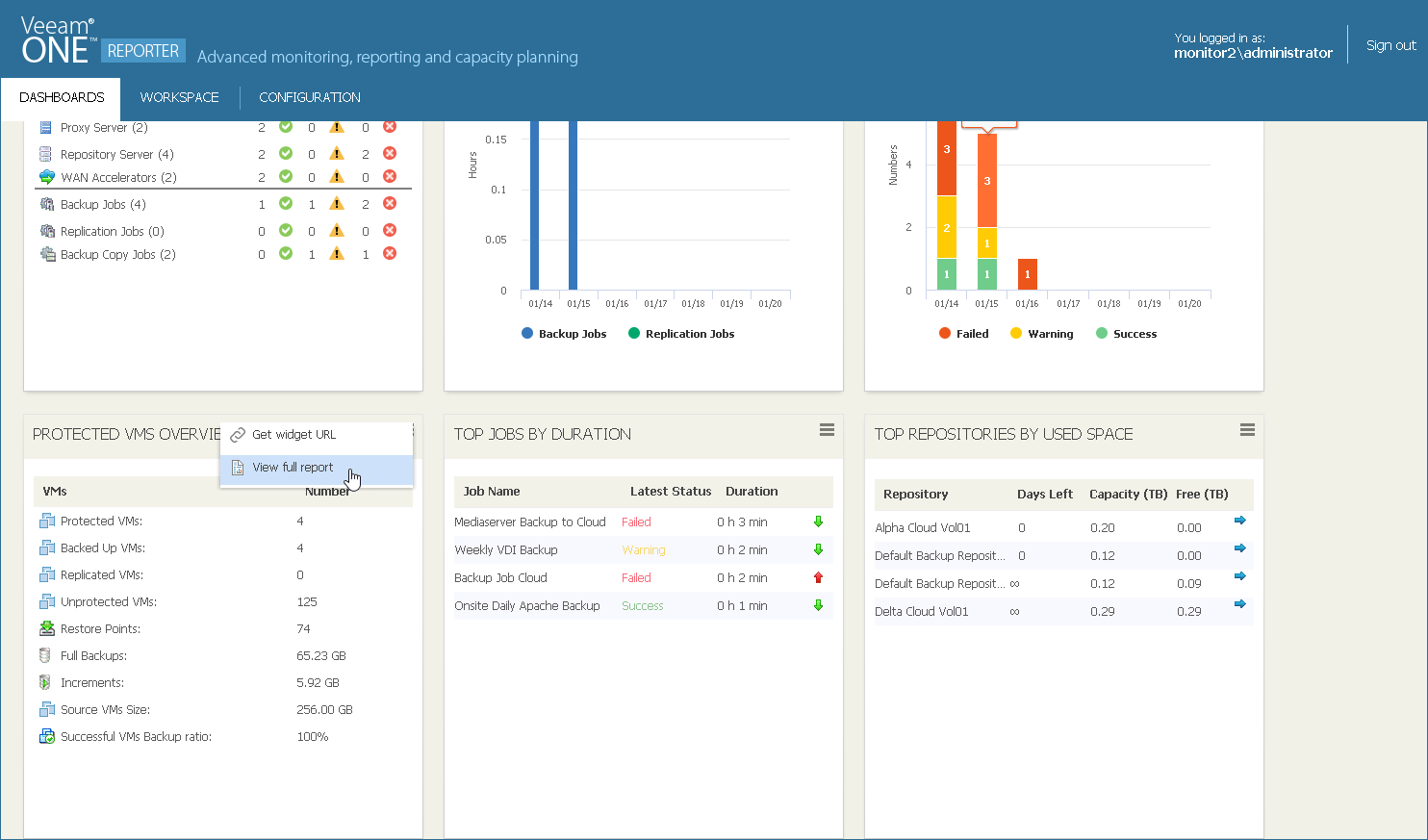Toggle Replication Jobs legend entry
The image size is (1428, 840).
click(681, 334)
